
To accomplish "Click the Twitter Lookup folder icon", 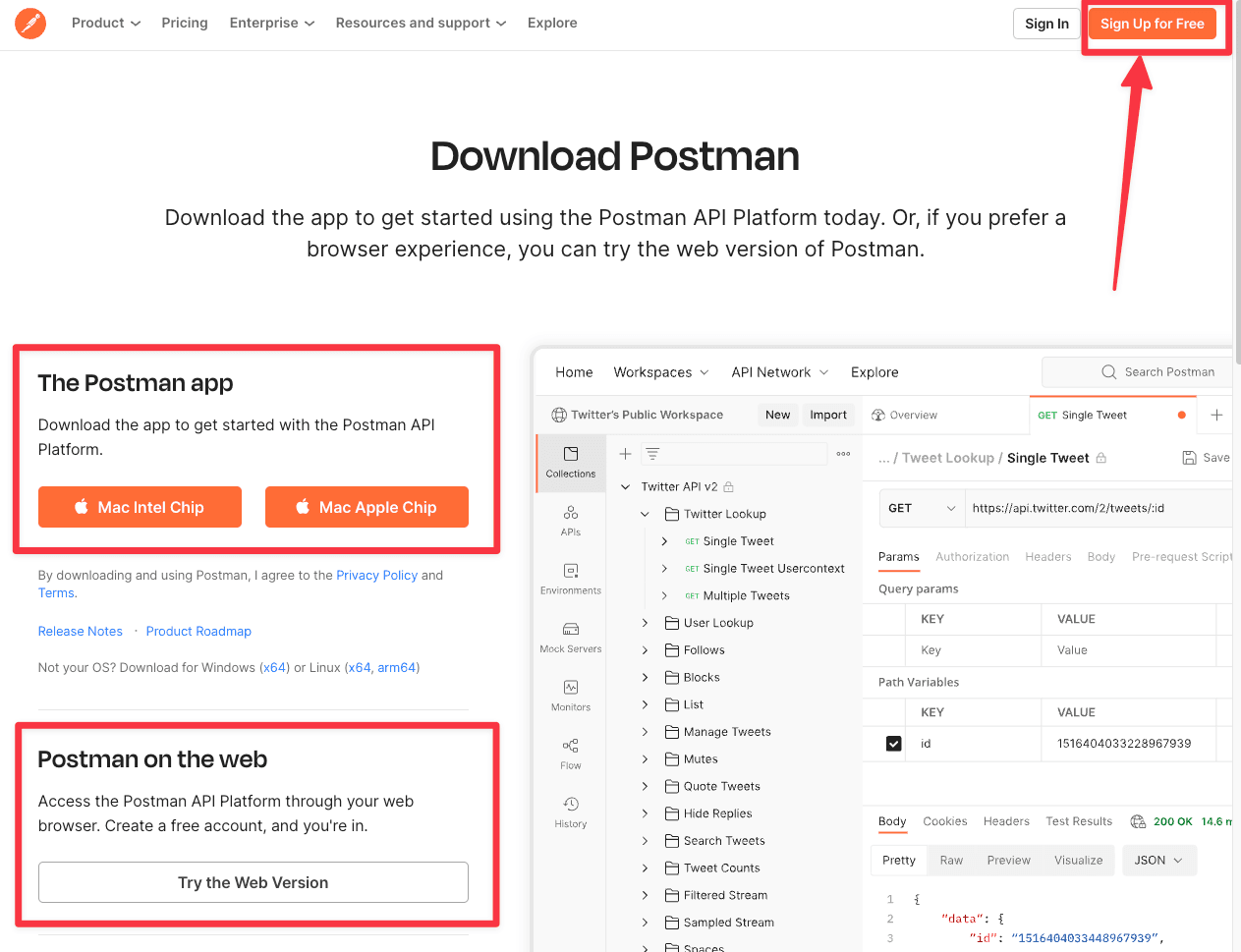I will (x=672, y=514).
